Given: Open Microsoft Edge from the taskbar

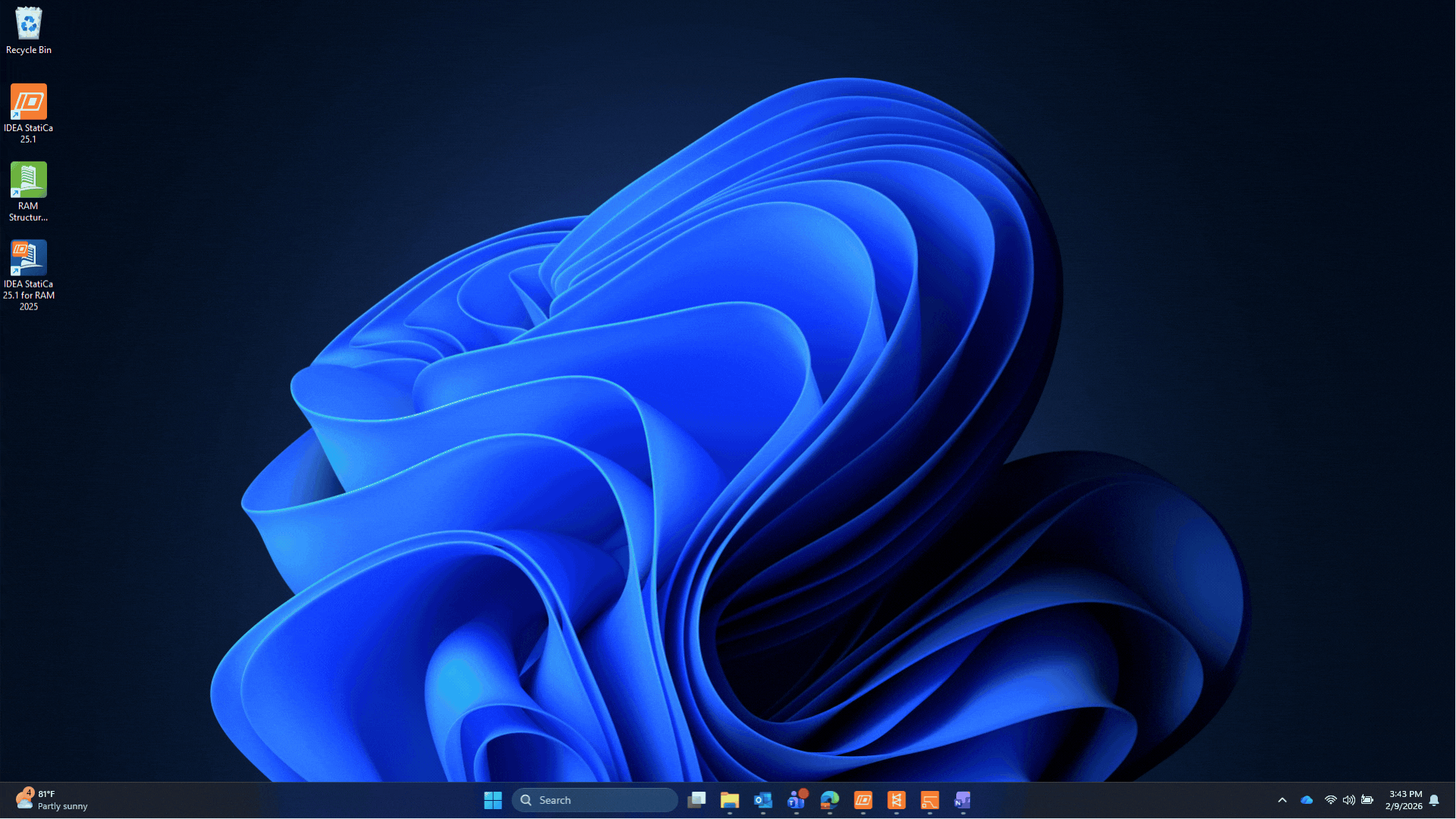Looking at the screenshot, I should [830, 800].
